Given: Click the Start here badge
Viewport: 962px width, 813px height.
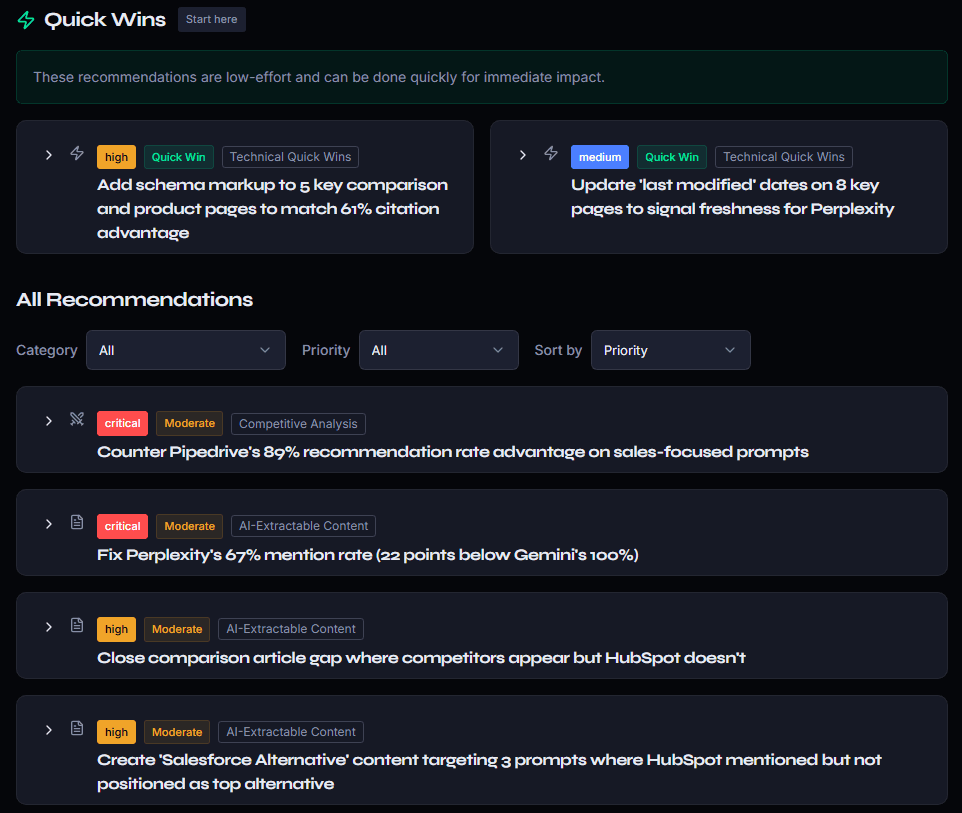Looking at the screenshot, I should 212,20.
